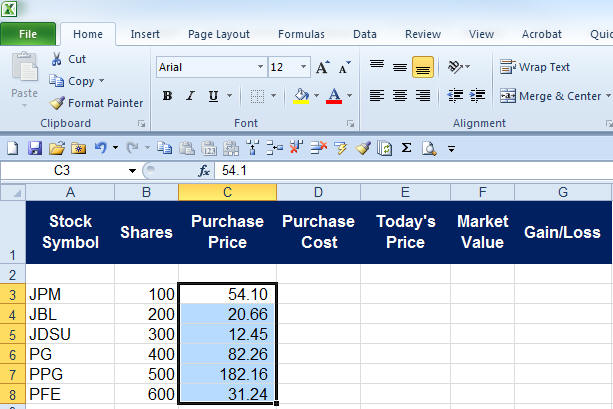Switch to the Formulas tab
This screenshot has width=613, height=409.
300,34
